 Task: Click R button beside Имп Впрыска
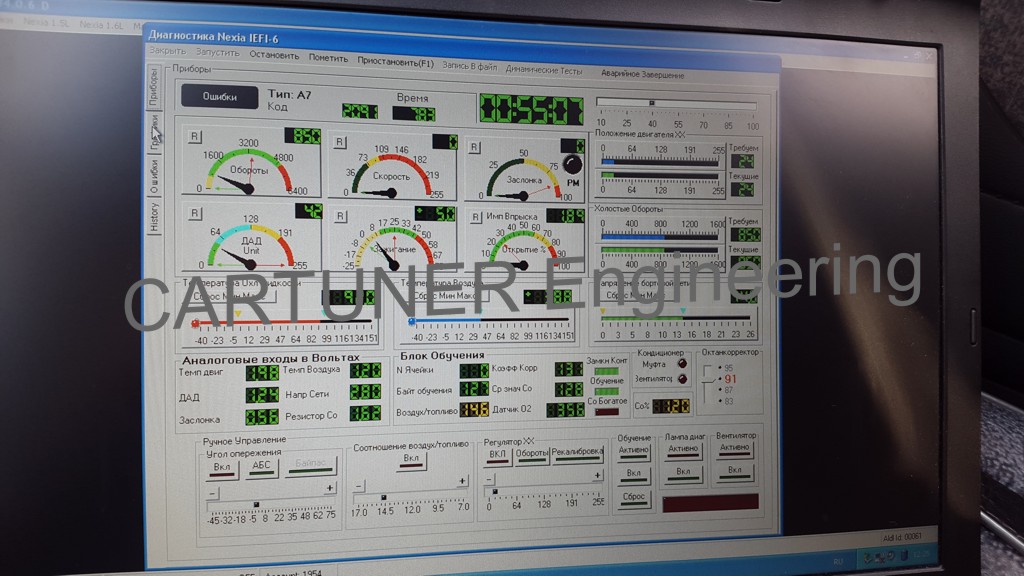point(475,217)
